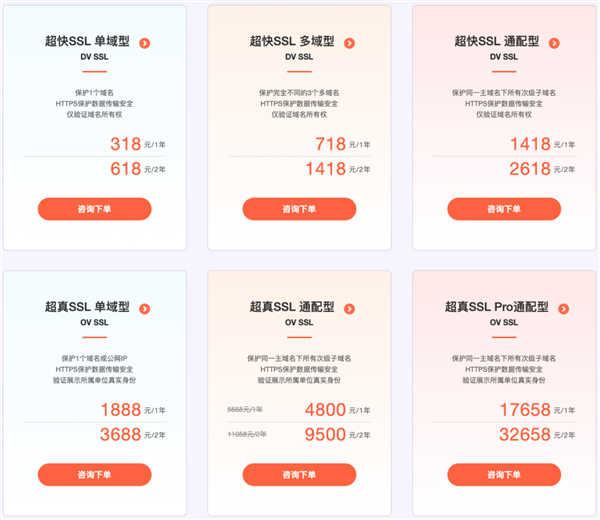Viewport: 600px width, 520px height.
Task: Click 咨询下单 under 超真SSL 单域型
Action: coord(95,474)
